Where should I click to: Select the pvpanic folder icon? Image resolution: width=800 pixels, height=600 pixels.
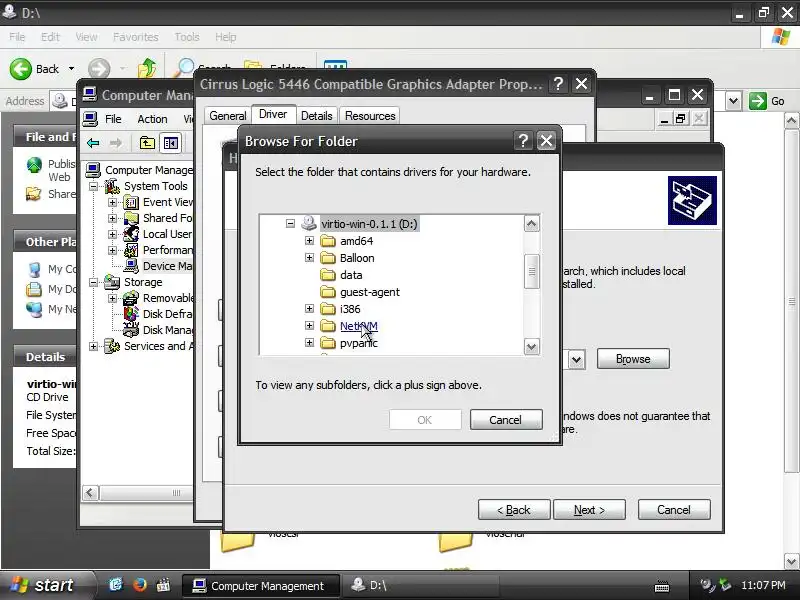[x=328, y=343]
